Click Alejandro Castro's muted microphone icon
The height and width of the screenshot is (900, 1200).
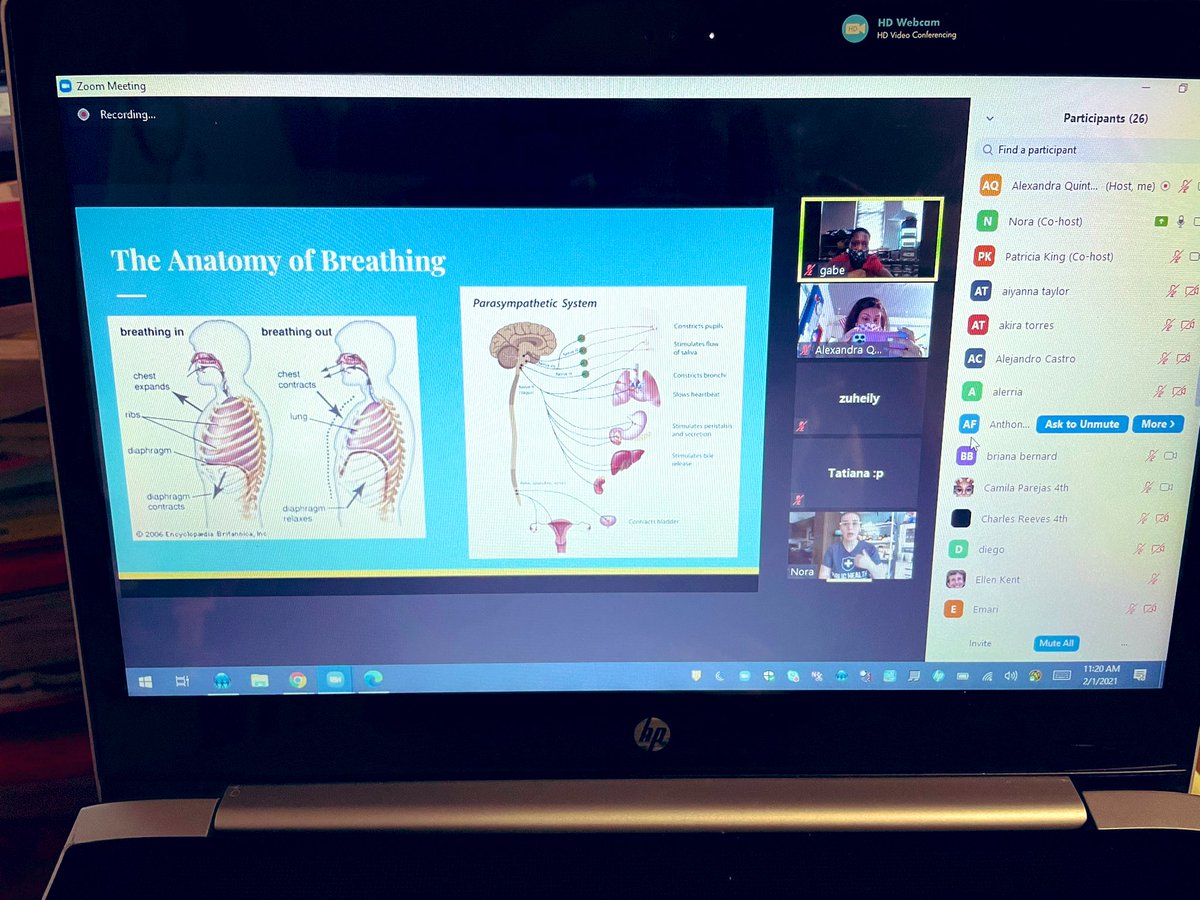point(1162,359)
